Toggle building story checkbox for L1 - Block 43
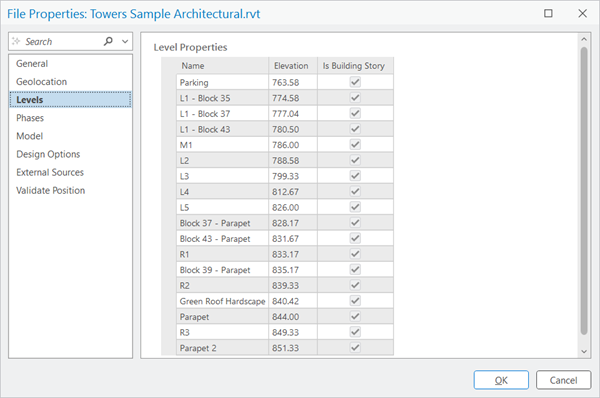 click(x=355, y=129)
